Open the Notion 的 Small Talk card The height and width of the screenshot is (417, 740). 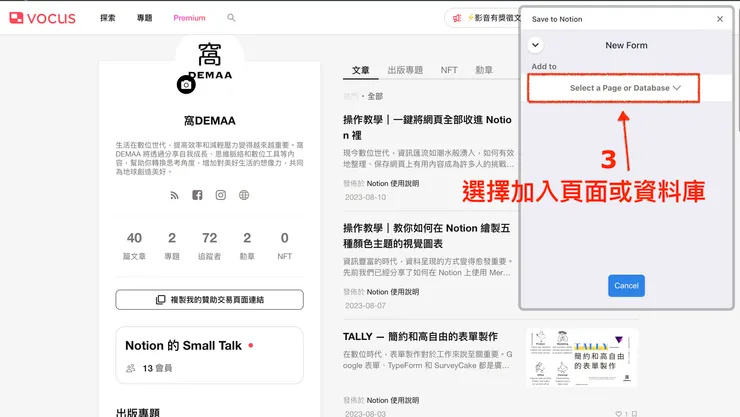point(210,355)
